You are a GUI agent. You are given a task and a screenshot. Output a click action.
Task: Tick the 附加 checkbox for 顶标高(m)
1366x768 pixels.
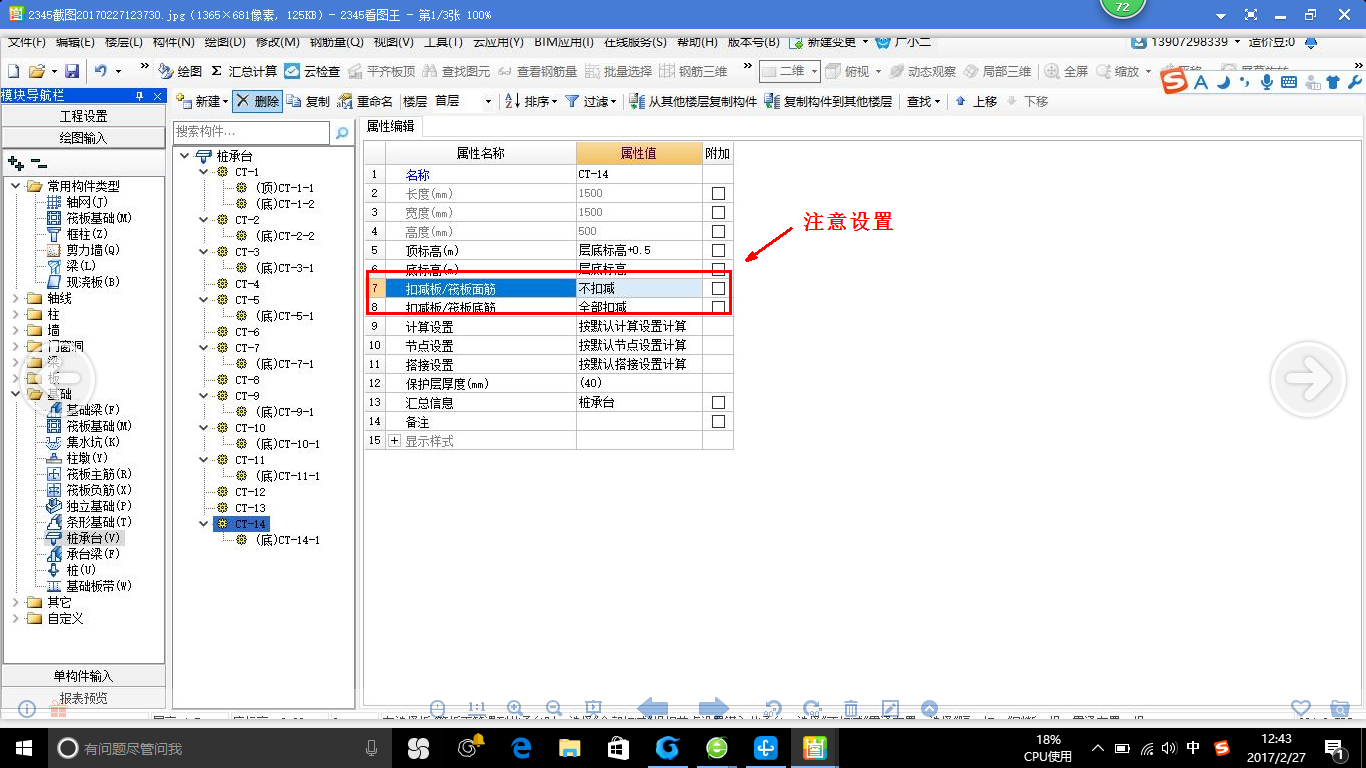718,250
